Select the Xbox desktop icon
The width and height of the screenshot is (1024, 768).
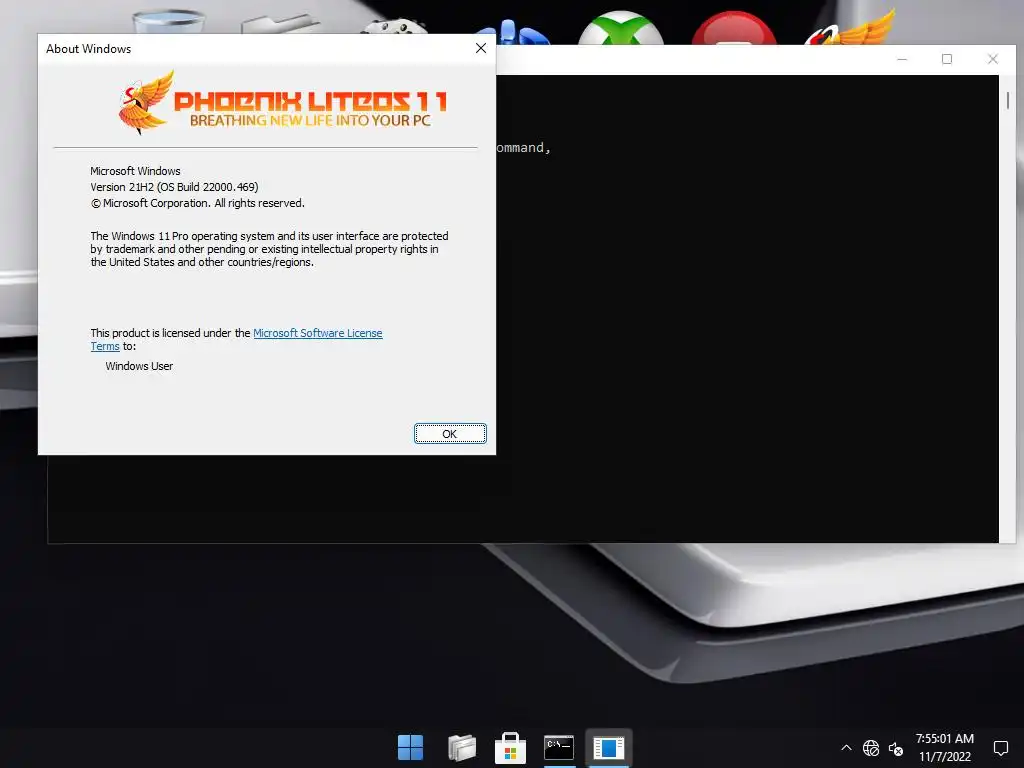620,29
